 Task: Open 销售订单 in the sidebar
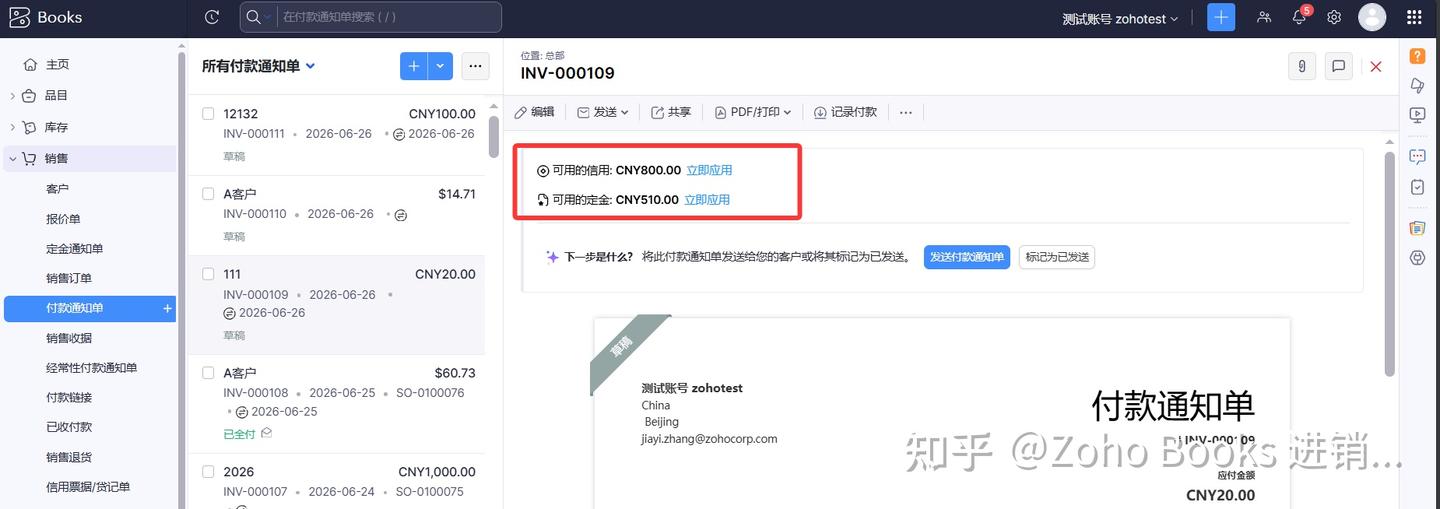point(69,278)
